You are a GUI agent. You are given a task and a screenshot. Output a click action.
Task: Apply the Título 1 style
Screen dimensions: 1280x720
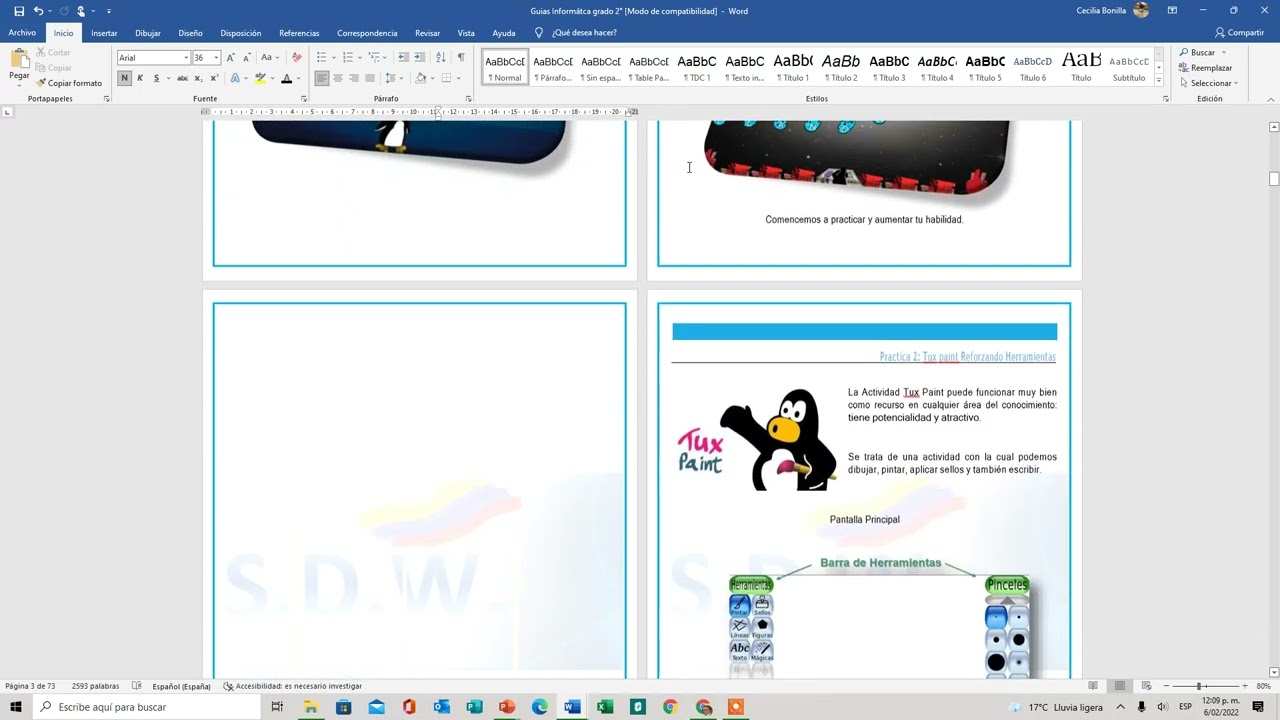coord(793,67)
